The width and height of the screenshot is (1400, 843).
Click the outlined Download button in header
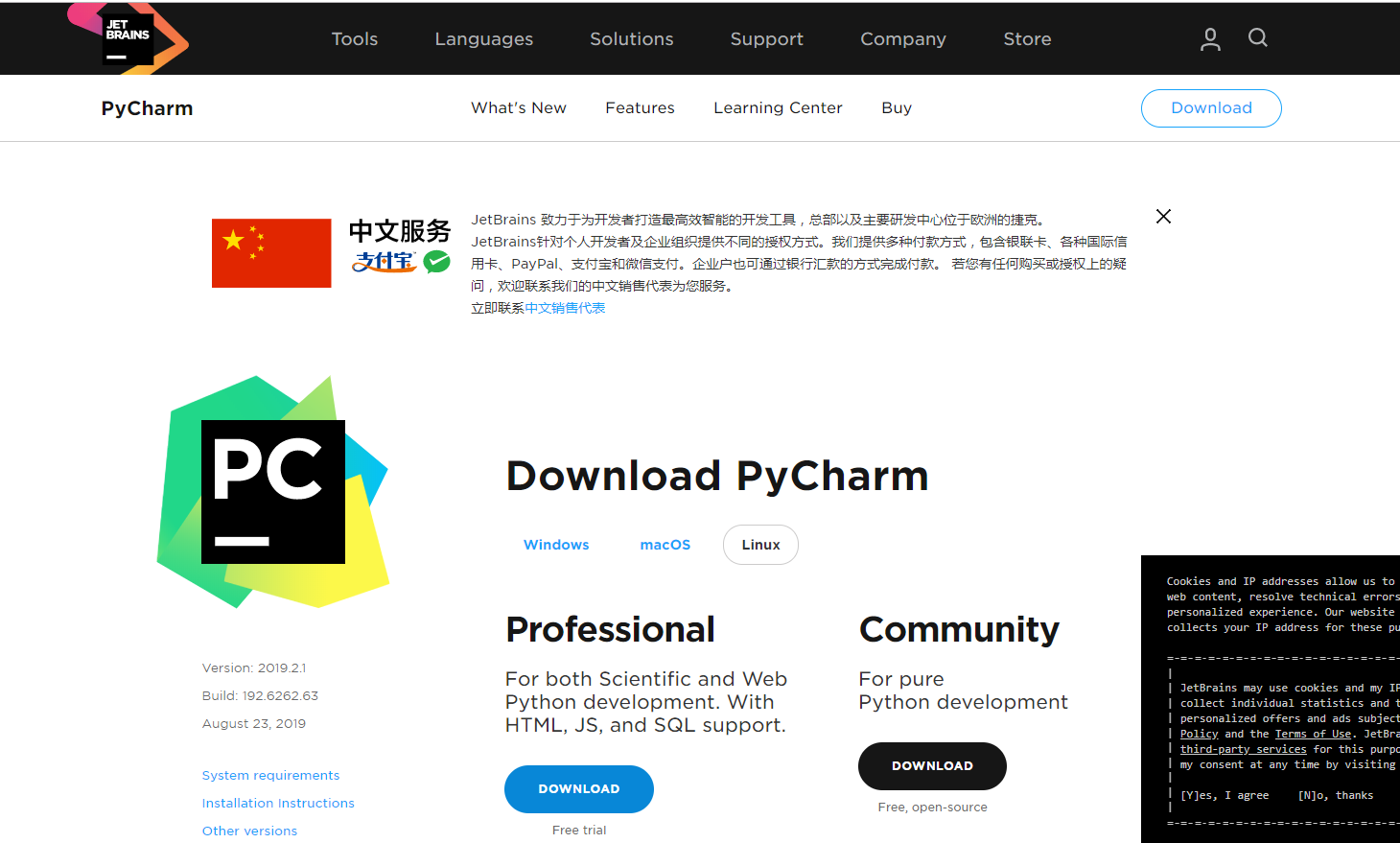[1211, 108]
